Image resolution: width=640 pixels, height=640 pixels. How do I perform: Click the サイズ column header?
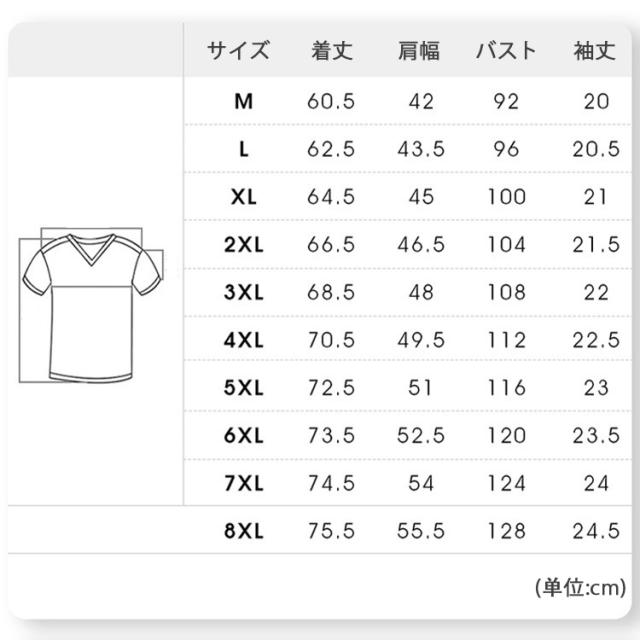point(238,51)
